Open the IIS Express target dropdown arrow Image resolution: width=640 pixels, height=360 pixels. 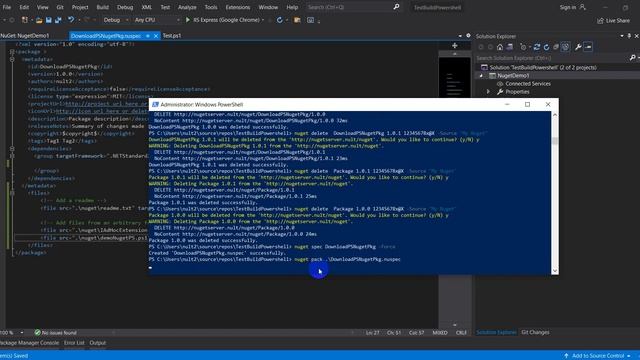[263, 20]
